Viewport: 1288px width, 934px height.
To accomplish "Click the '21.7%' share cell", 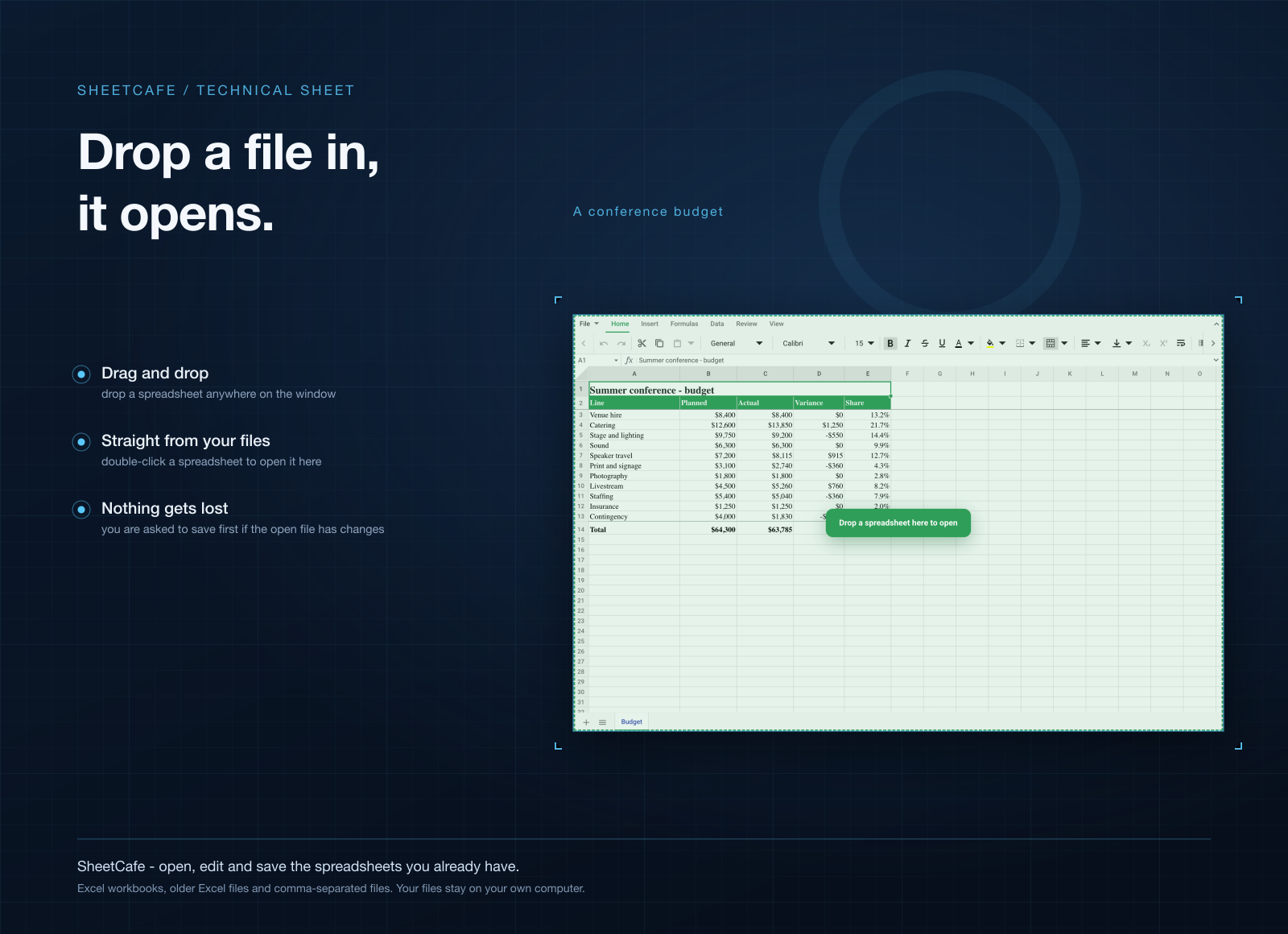I will pos(867,425).
